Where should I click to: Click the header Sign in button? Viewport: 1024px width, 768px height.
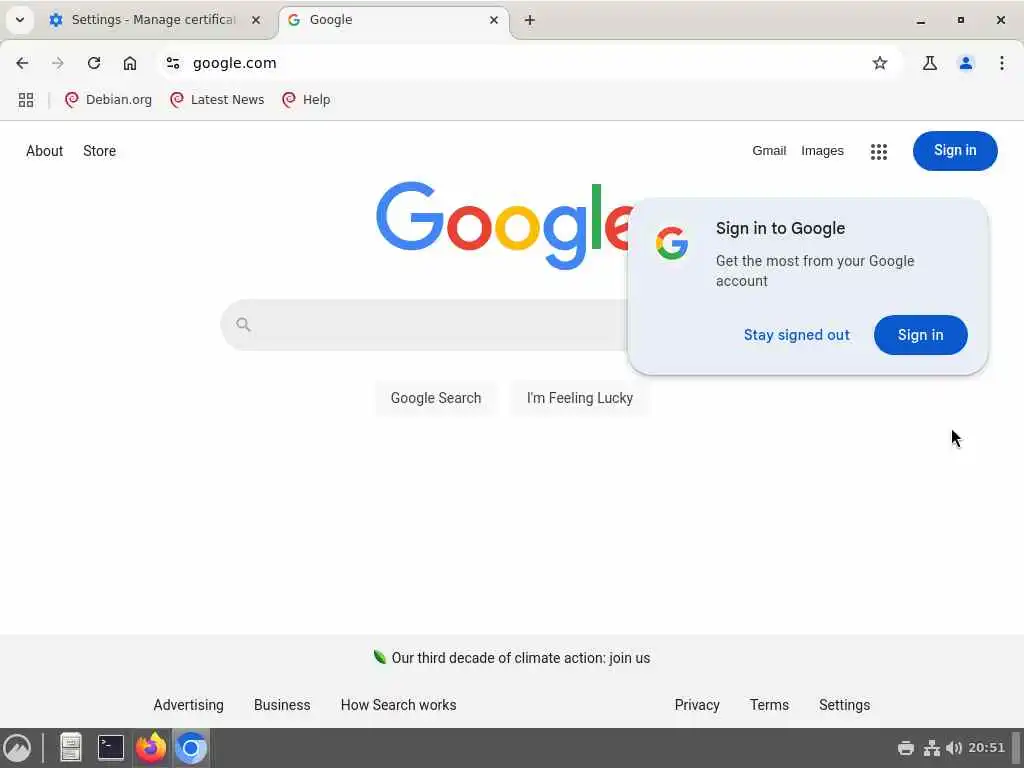tap(955, 151)
